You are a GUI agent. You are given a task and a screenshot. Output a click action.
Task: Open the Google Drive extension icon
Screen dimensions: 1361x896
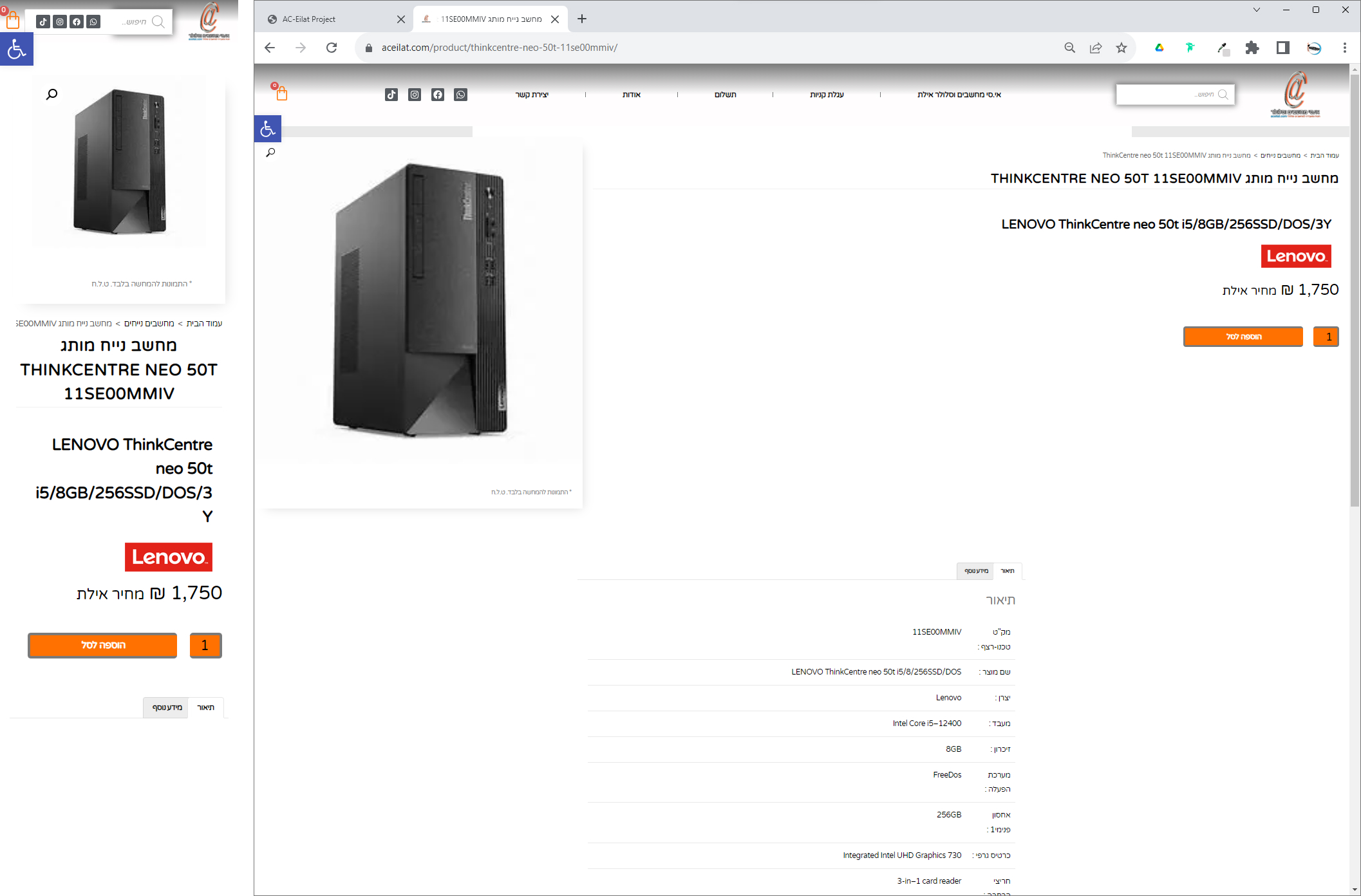click(x=1159, y=48)
